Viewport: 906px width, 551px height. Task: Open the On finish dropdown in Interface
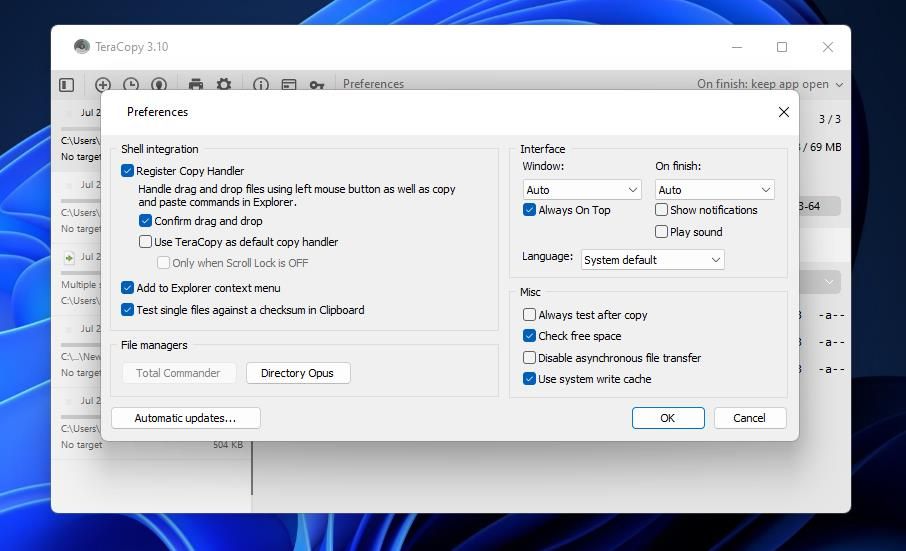tap(714, 189)
